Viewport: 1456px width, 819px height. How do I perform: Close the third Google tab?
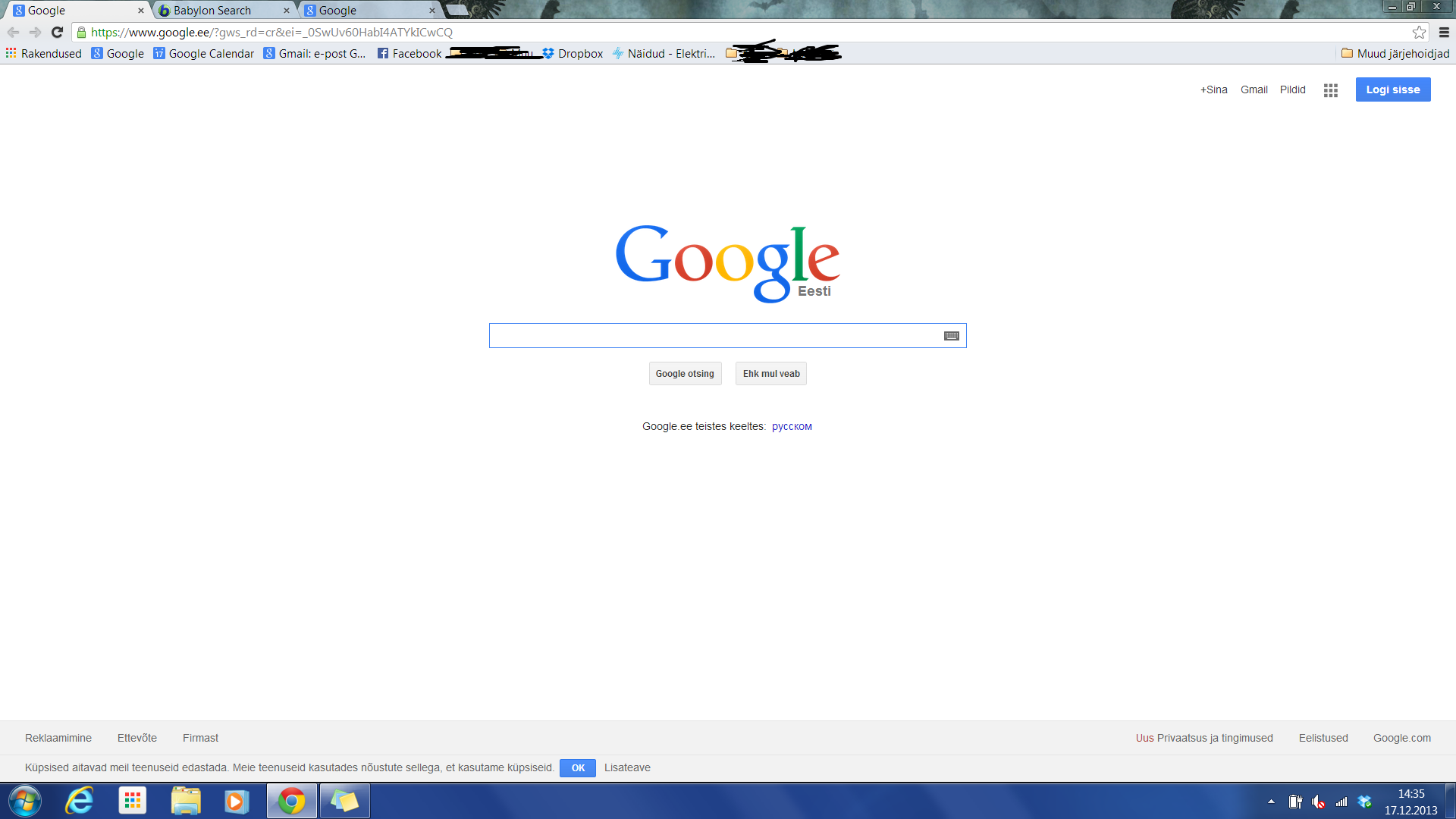click(x=432, y=11)
